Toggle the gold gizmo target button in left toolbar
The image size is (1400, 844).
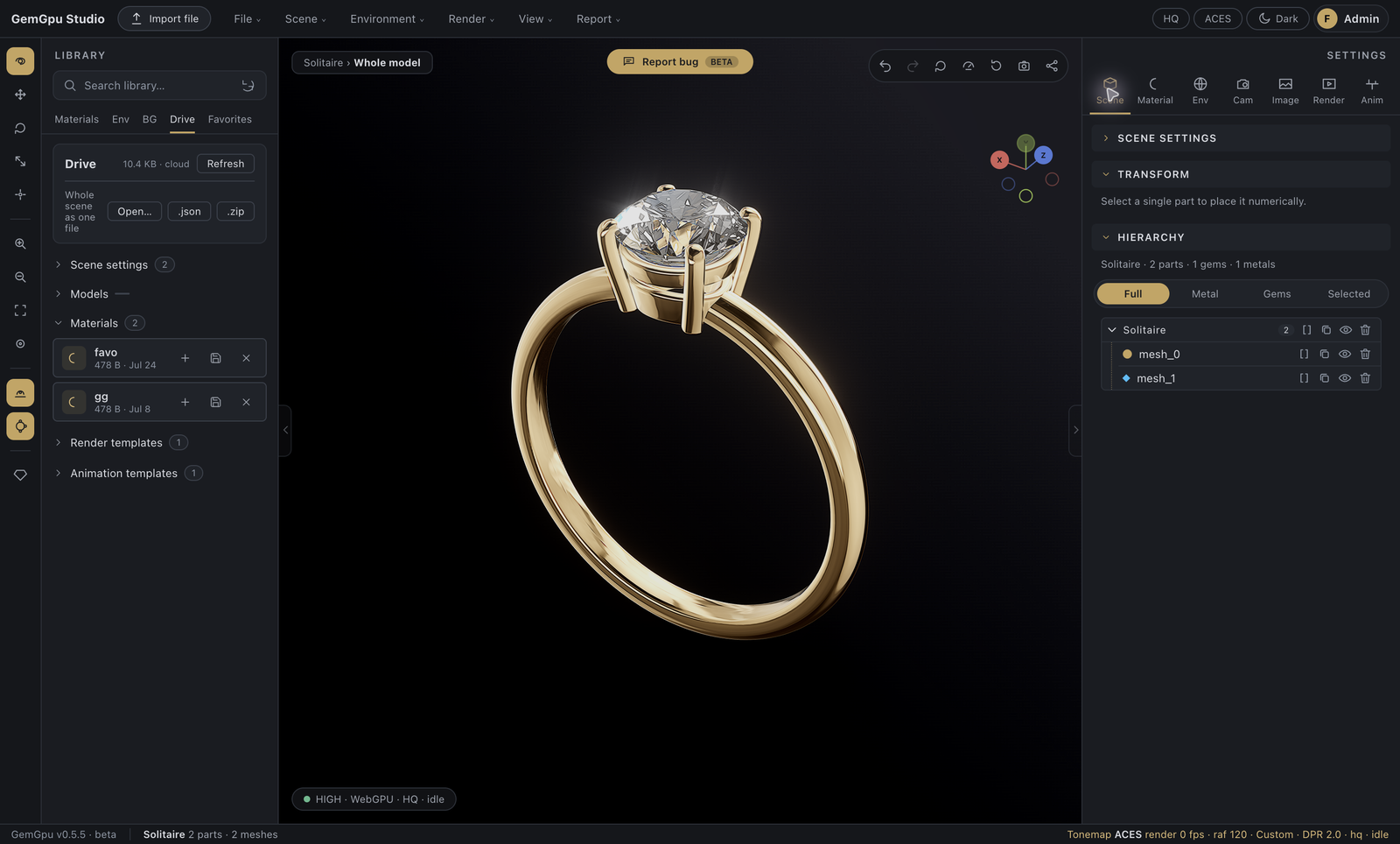point(20,426)
